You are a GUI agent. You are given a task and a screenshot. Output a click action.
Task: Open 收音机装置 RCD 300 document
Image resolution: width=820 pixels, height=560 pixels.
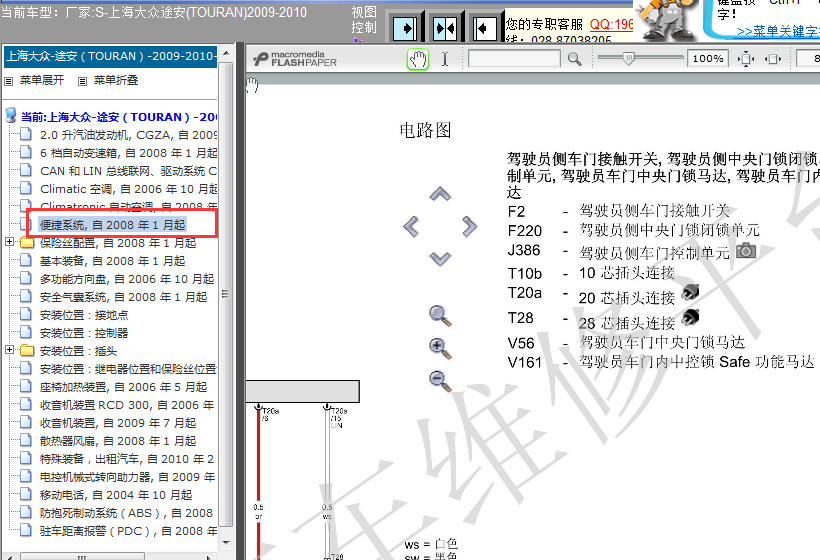(x=127, y=405)
